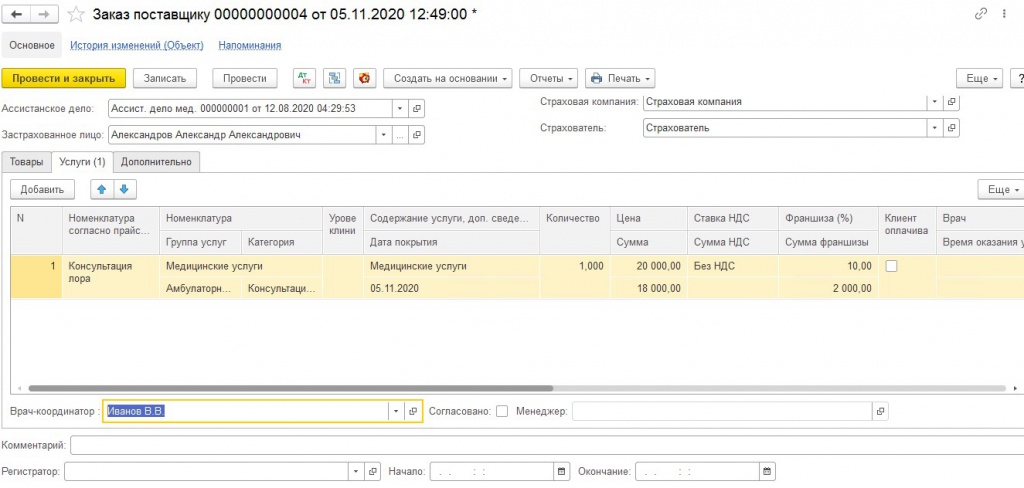Open Страховая компания record with open icon
Viewport: 1024px width, 488px height.
tap(952, 102)
